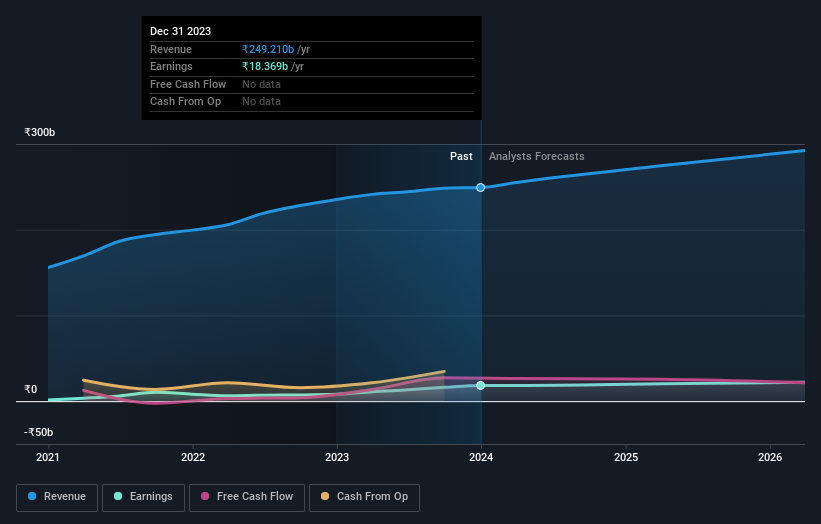This screenshot has width=821, height=524.
Task: Click the Earnings row label in tooltip
Action: [x=171, y=66]
